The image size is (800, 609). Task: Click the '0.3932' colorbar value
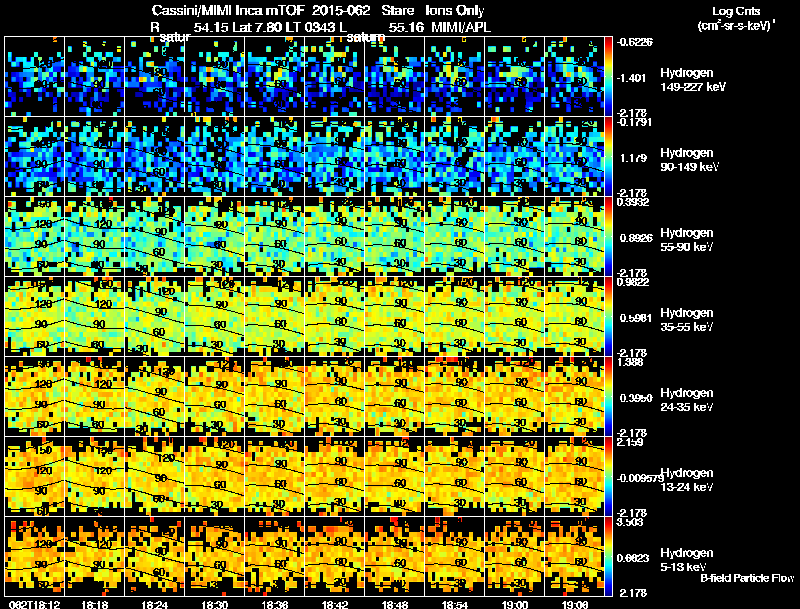point(633,202)
